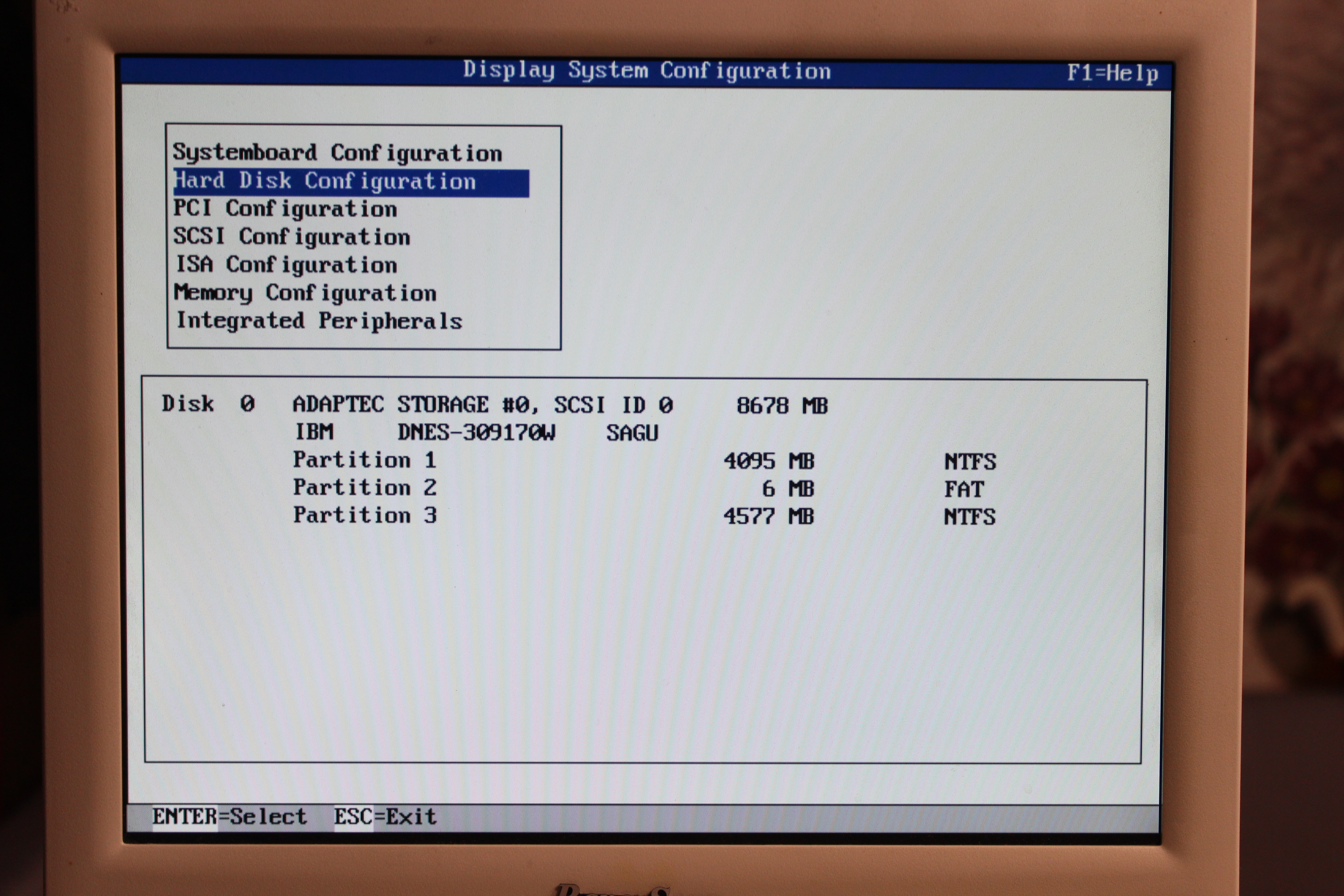Select Partition 3 row
The height and width of the screenshot is (896, 1344).
[x=365, y=515]
